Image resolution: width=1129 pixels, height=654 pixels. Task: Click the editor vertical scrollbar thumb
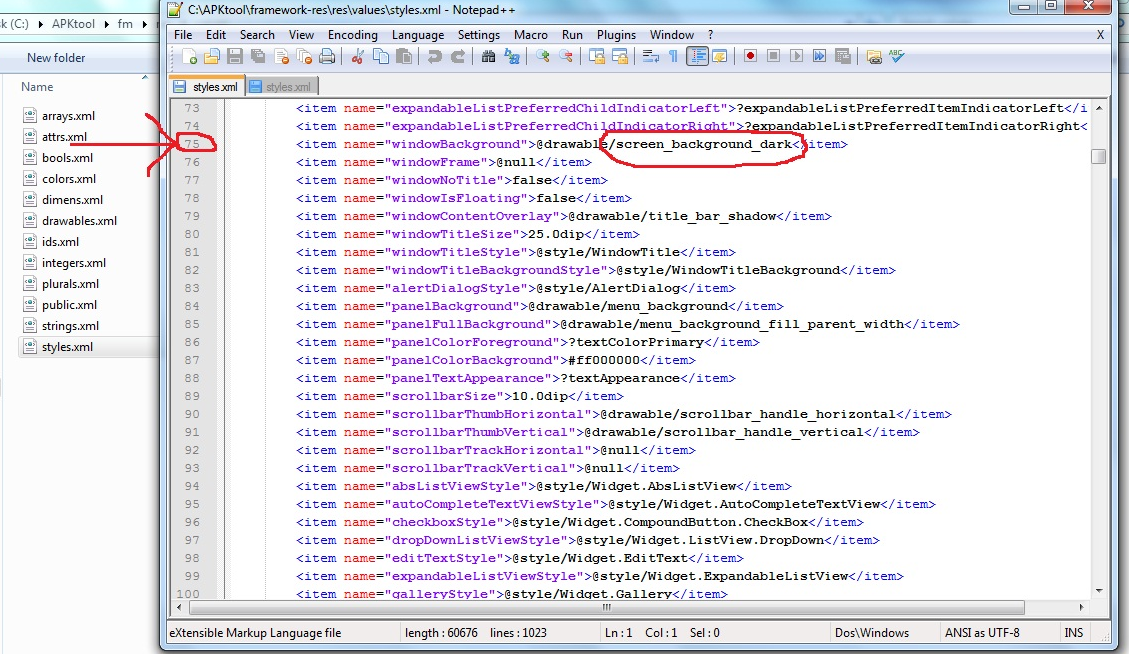pyautogui.click(x=1099, y=156)
